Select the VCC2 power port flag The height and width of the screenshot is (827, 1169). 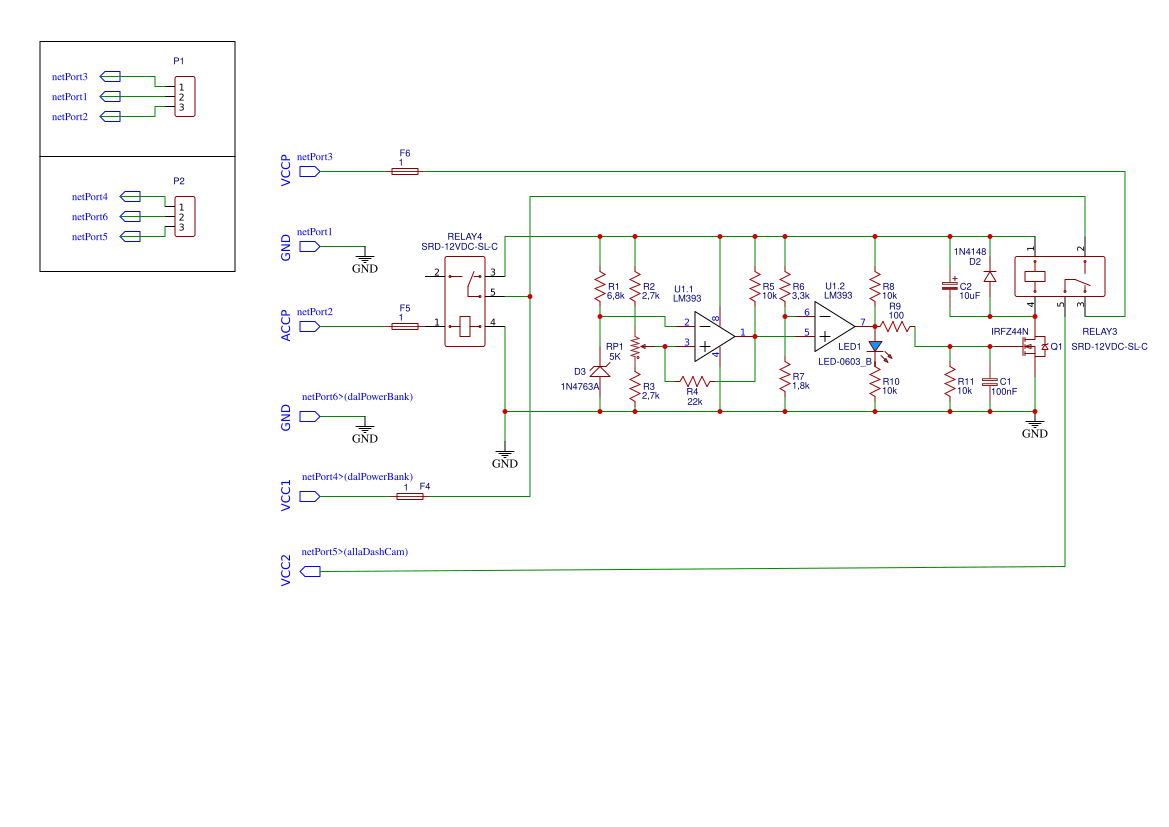tap(309, 569)
